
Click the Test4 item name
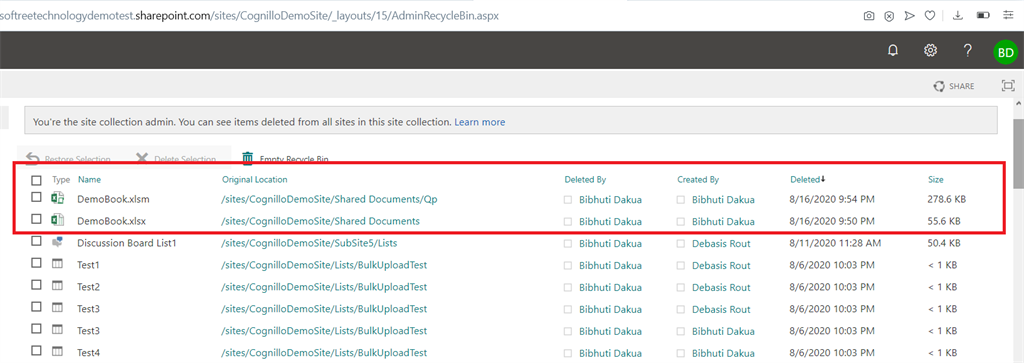point(88,353)
